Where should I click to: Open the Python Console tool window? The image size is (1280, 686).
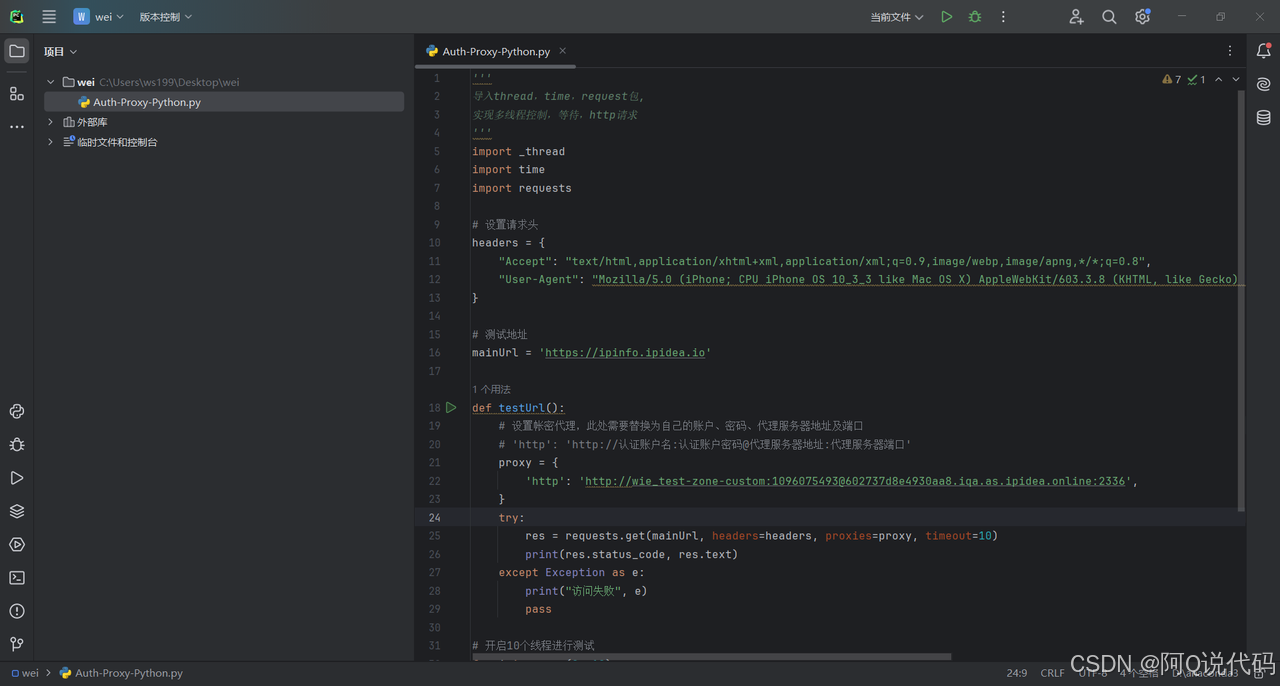point(17,411)
